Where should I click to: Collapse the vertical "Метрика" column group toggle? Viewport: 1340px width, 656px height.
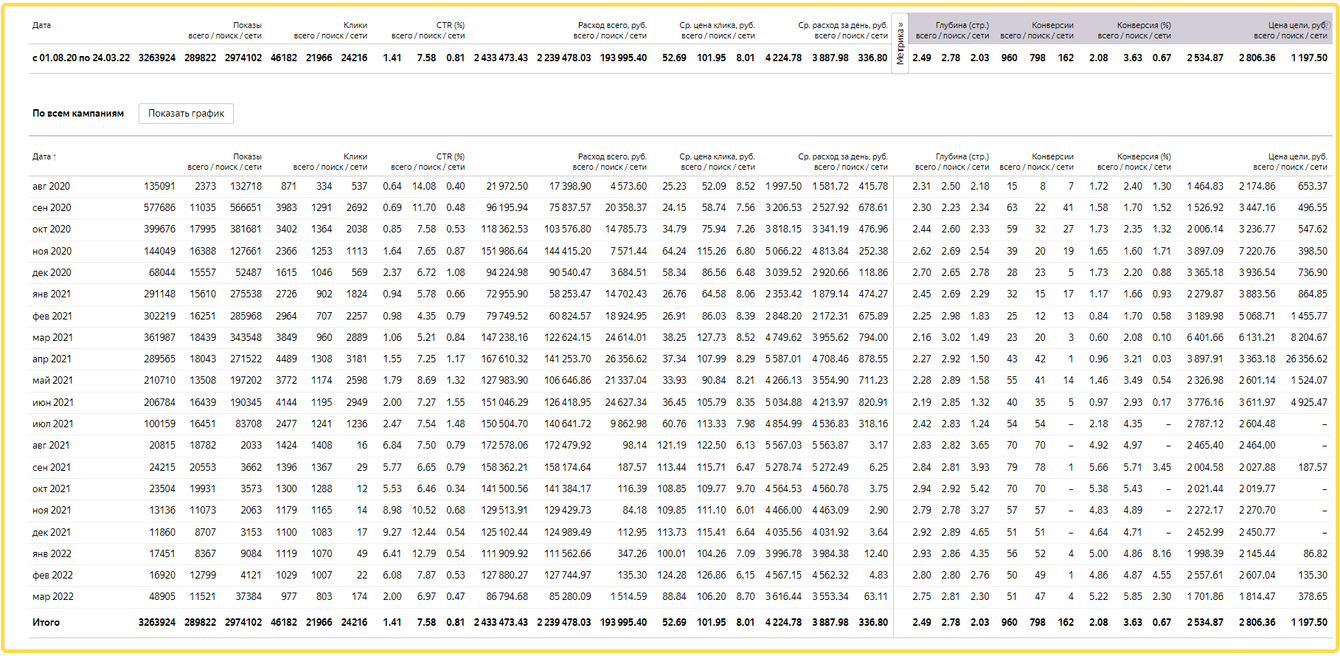click(x=900, y=44)
